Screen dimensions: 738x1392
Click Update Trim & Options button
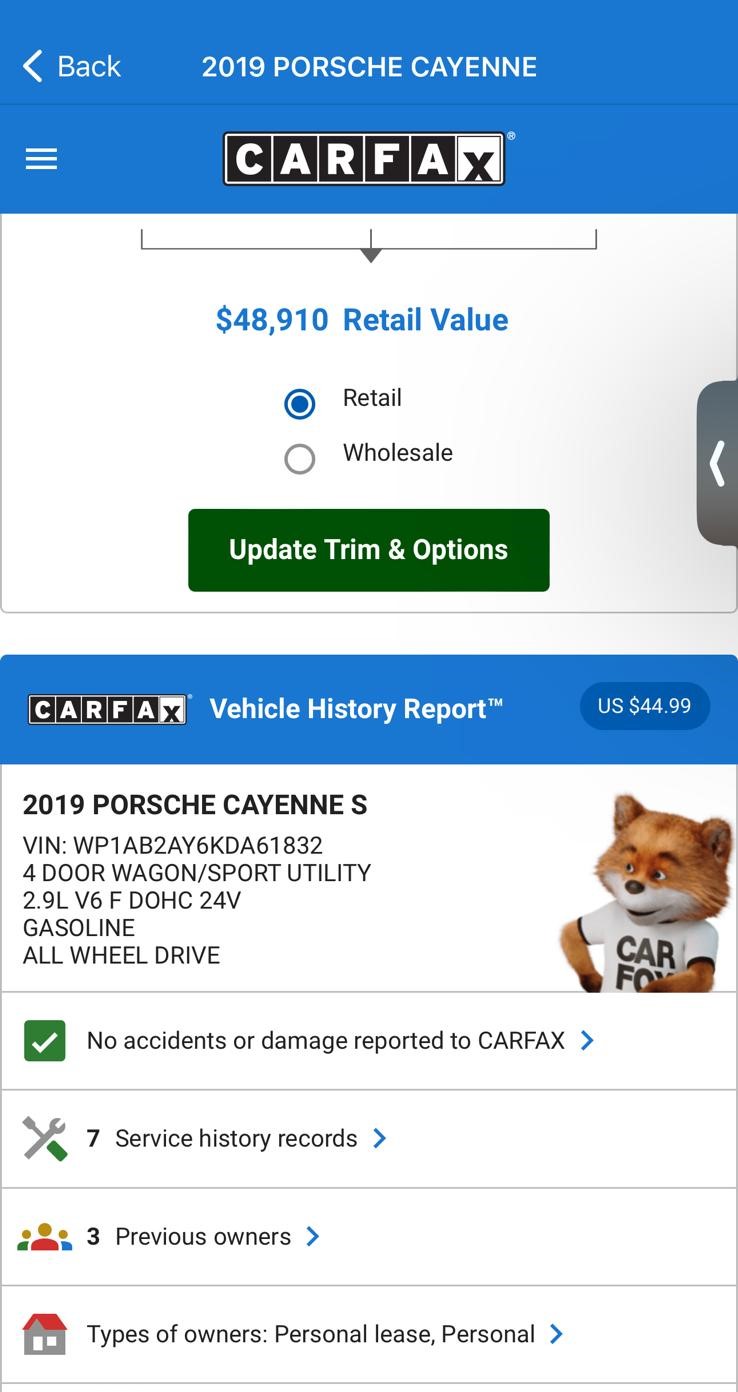[x=369, y=550]
